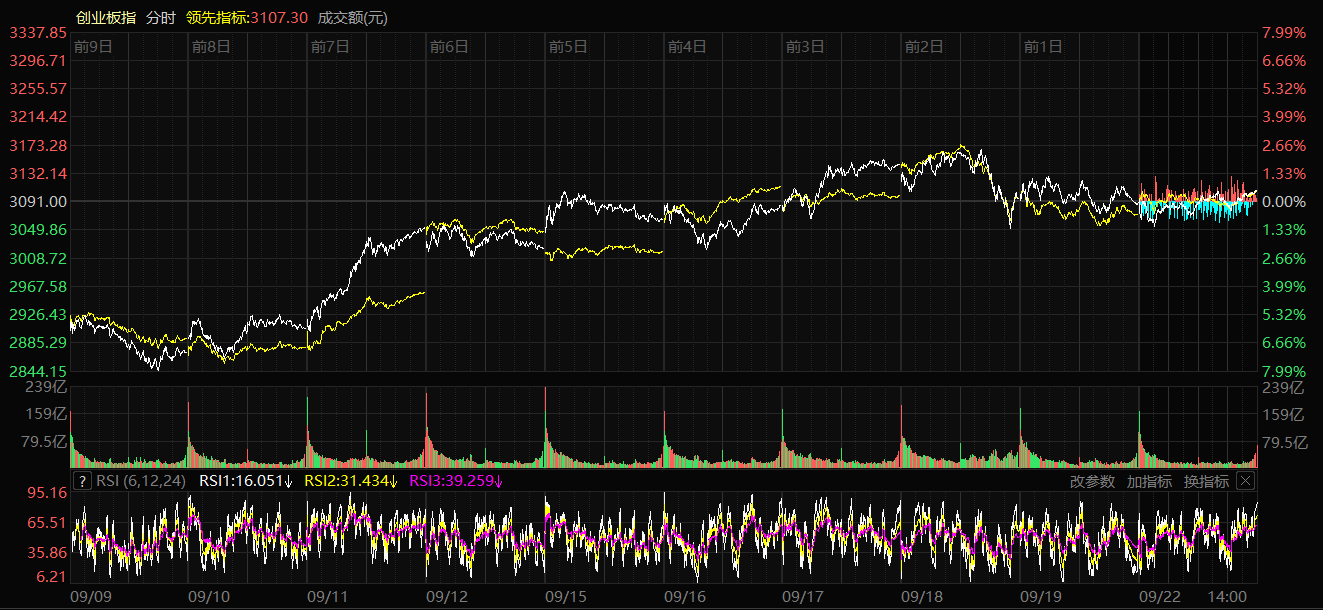The image size is (1323, 610).
Task: Click the RSI (6,12,24) indicator name
Action: click(142, 481)
